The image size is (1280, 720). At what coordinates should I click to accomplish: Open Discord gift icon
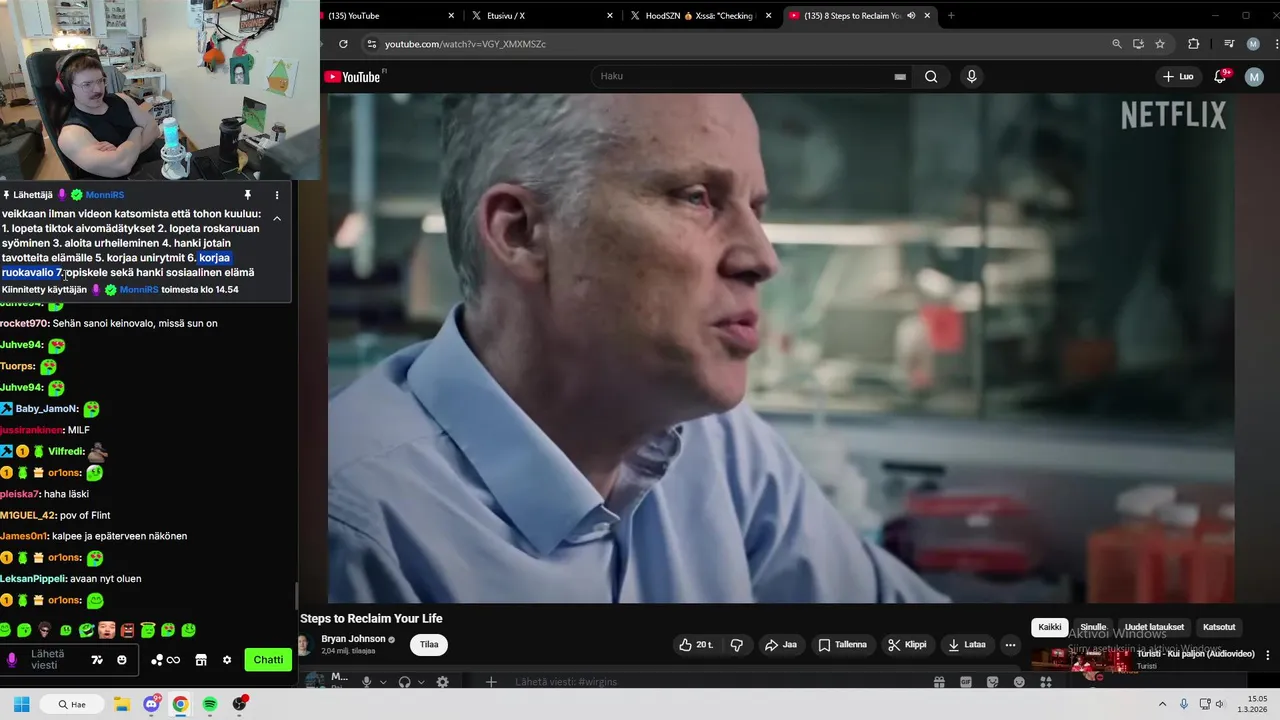[x=939, y=682]
